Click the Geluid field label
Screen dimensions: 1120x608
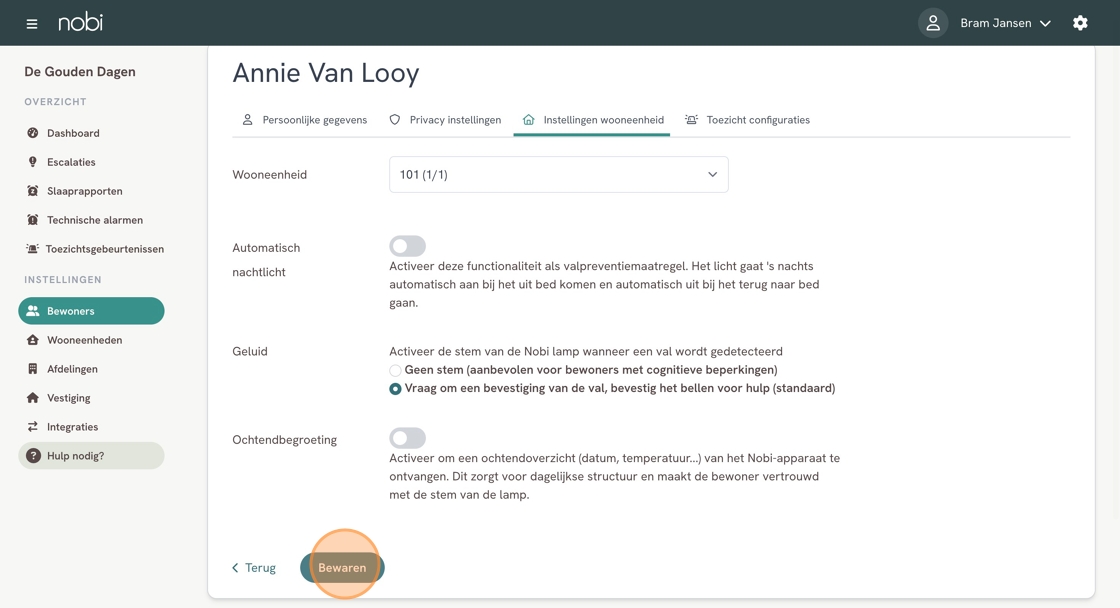click(250, 352)
